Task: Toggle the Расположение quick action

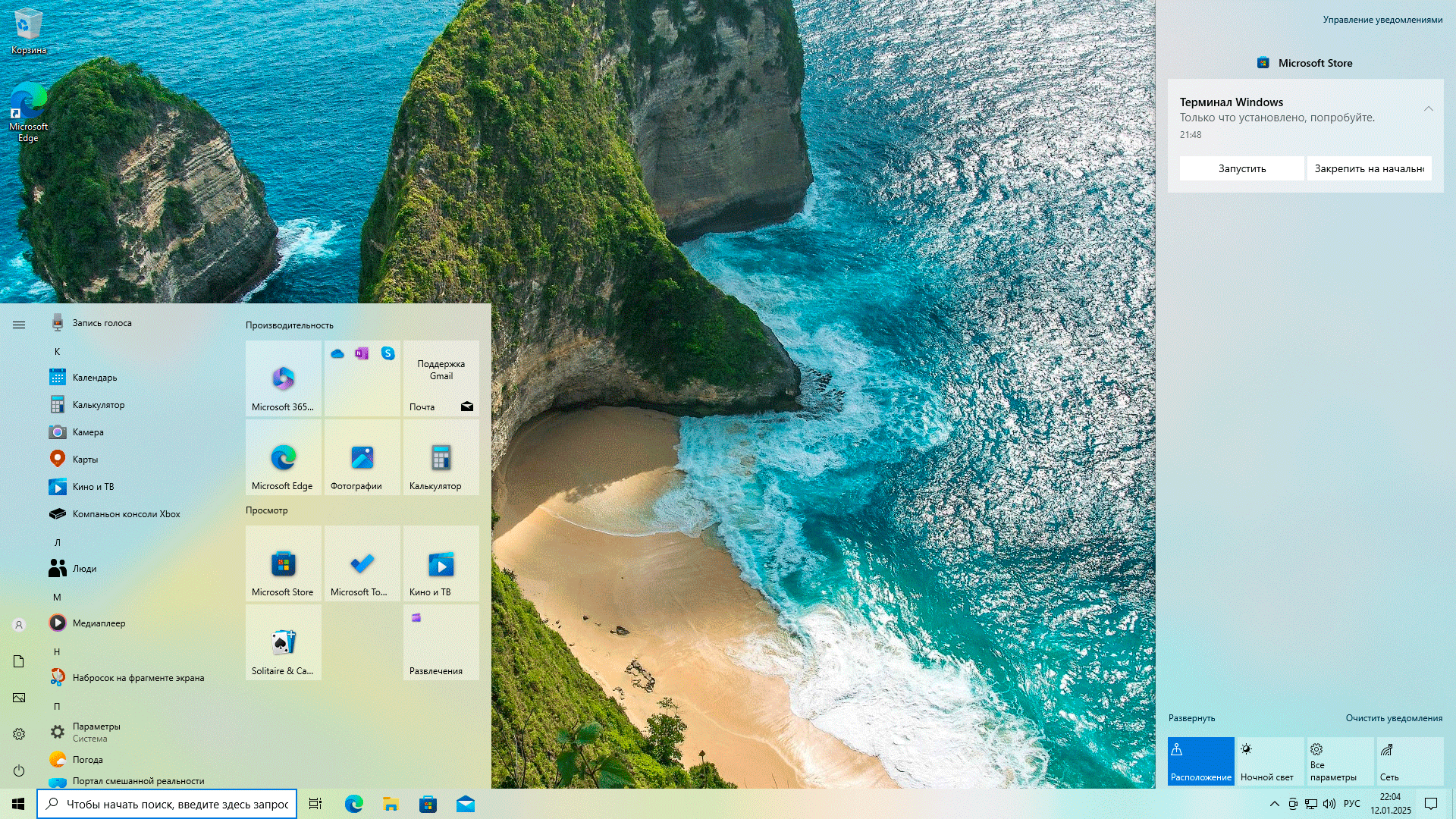Action: click(1200, 761)
